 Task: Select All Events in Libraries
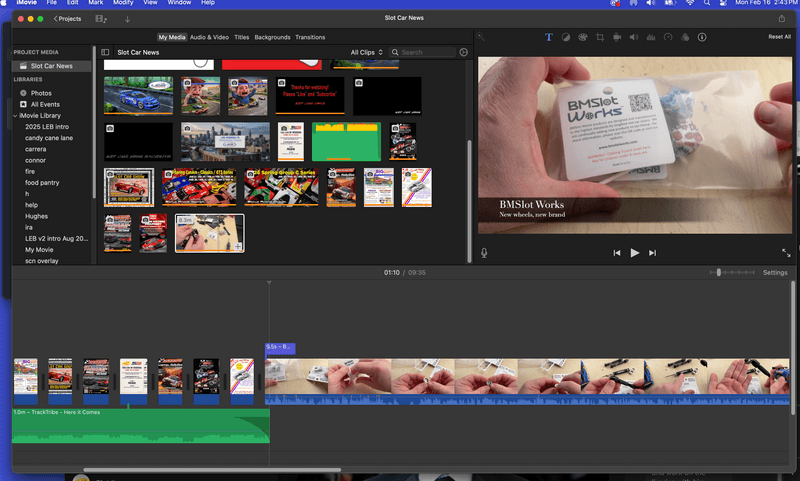click(45, 105)
